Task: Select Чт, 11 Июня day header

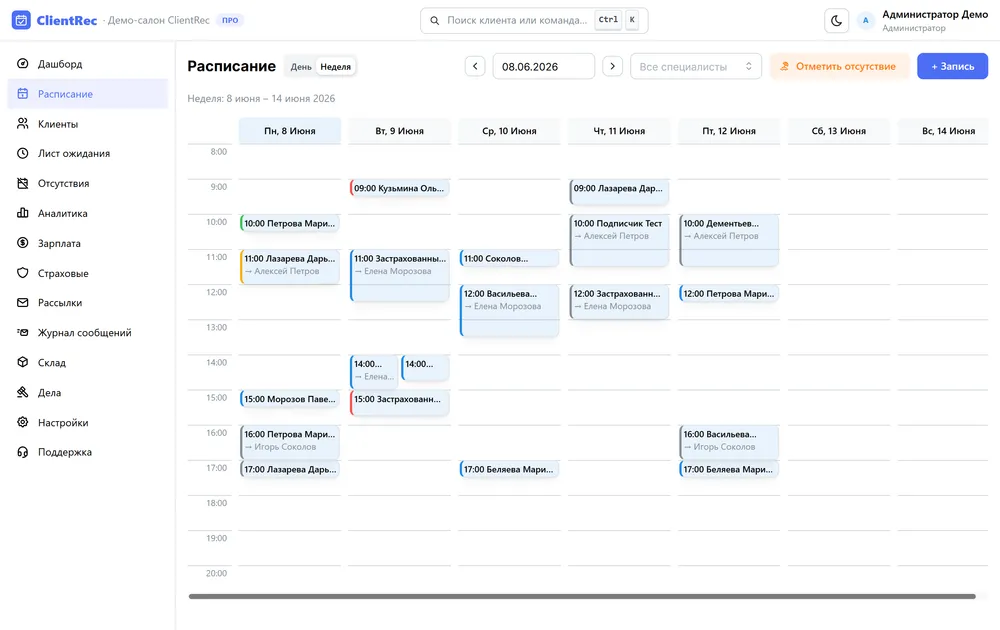Action: pos(619,131)
